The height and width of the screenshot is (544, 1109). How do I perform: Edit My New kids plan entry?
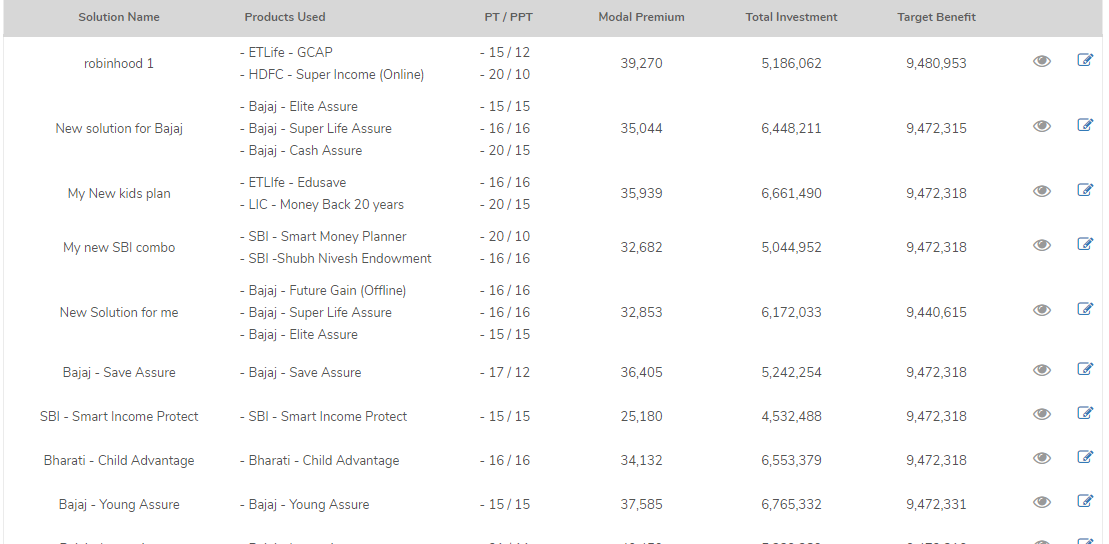[x=1085, y=190]
